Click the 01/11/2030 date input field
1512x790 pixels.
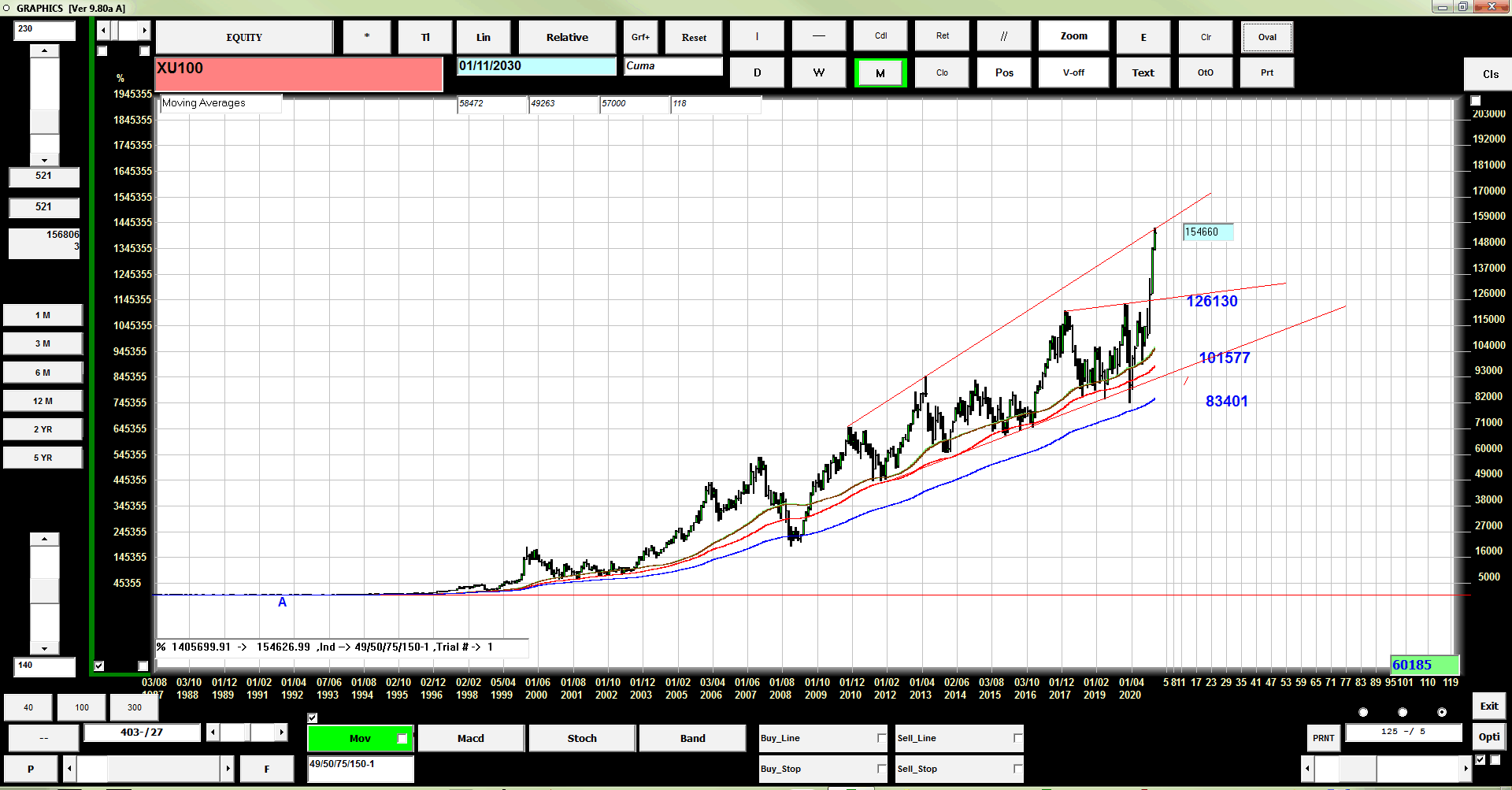pos(536,66)
